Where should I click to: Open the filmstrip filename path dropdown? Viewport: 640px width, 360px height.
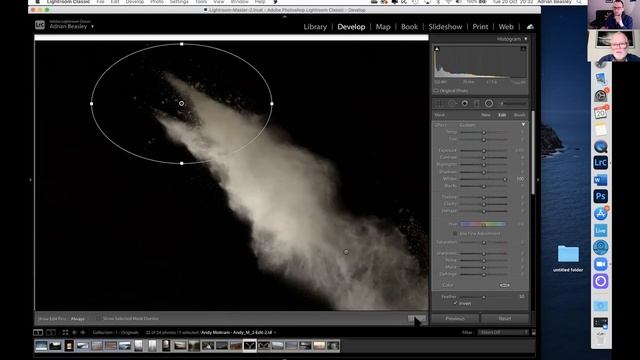pos(238,333)
